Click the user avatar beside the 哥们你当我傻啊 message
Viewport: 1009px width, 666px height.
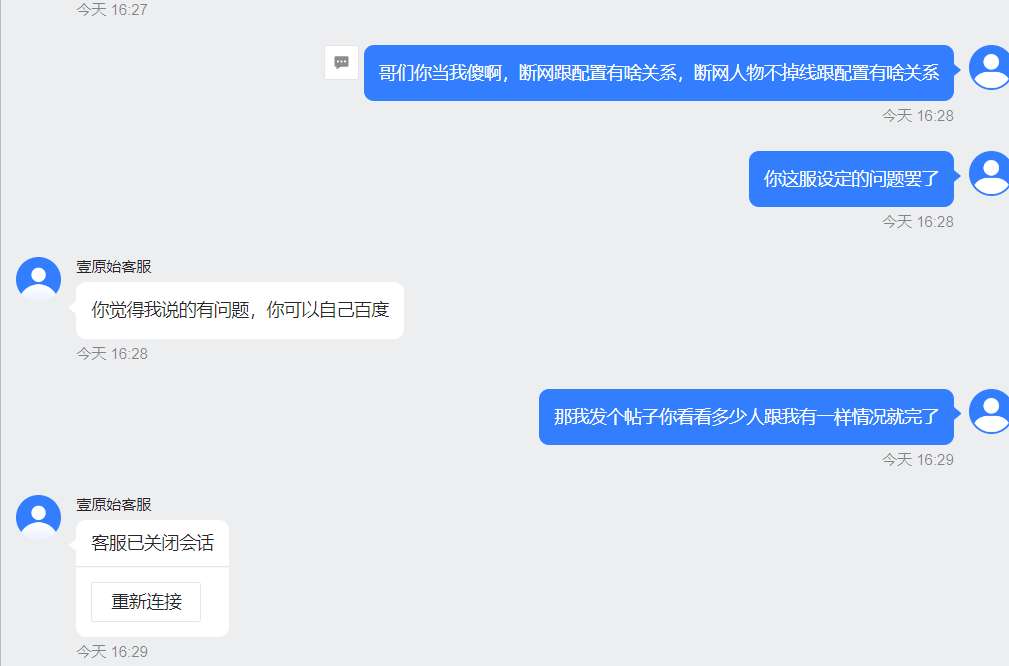[x=990, y=68]
